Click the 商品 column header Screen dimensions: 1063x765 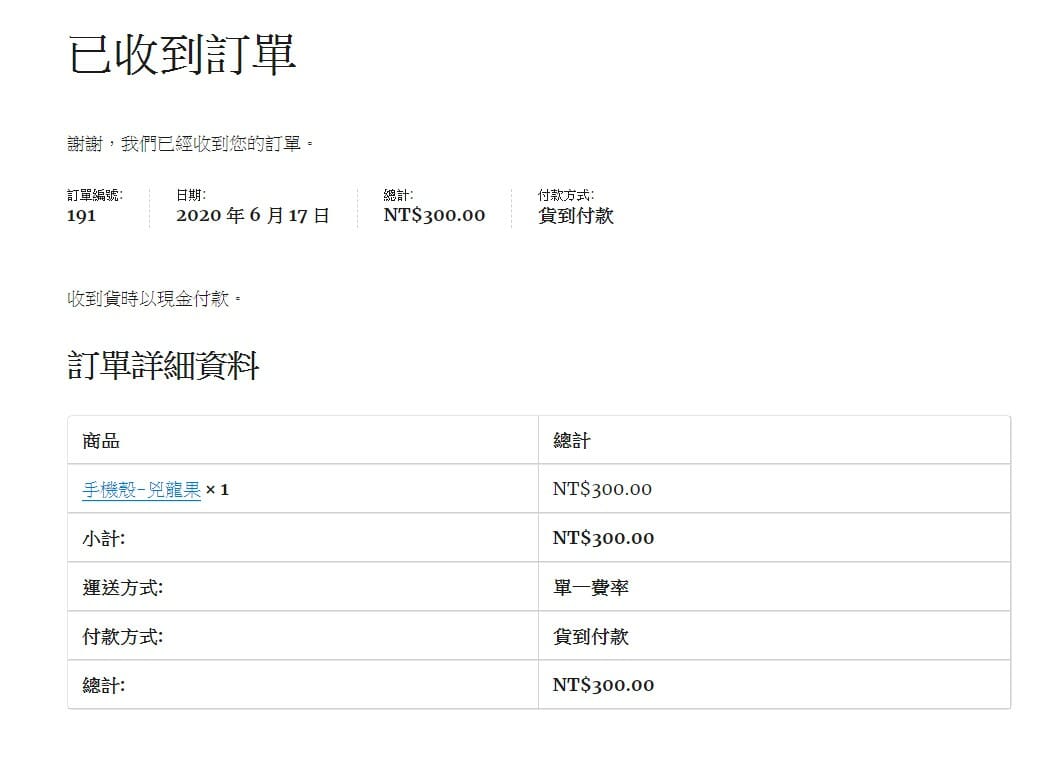pyautogui.click(x=101, y=440)
